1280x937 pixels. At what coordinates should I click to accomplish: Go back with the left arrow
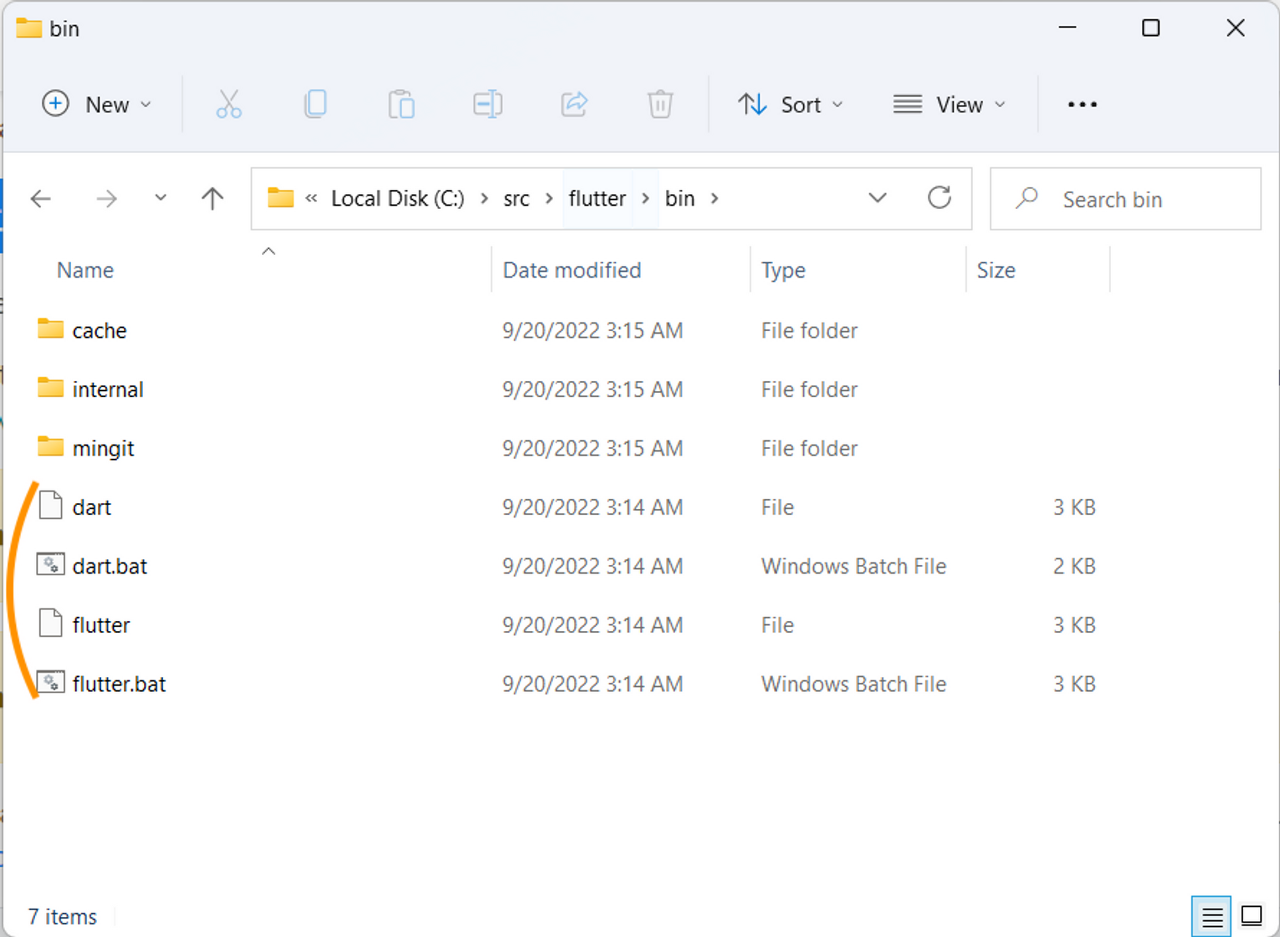point(41,199)
